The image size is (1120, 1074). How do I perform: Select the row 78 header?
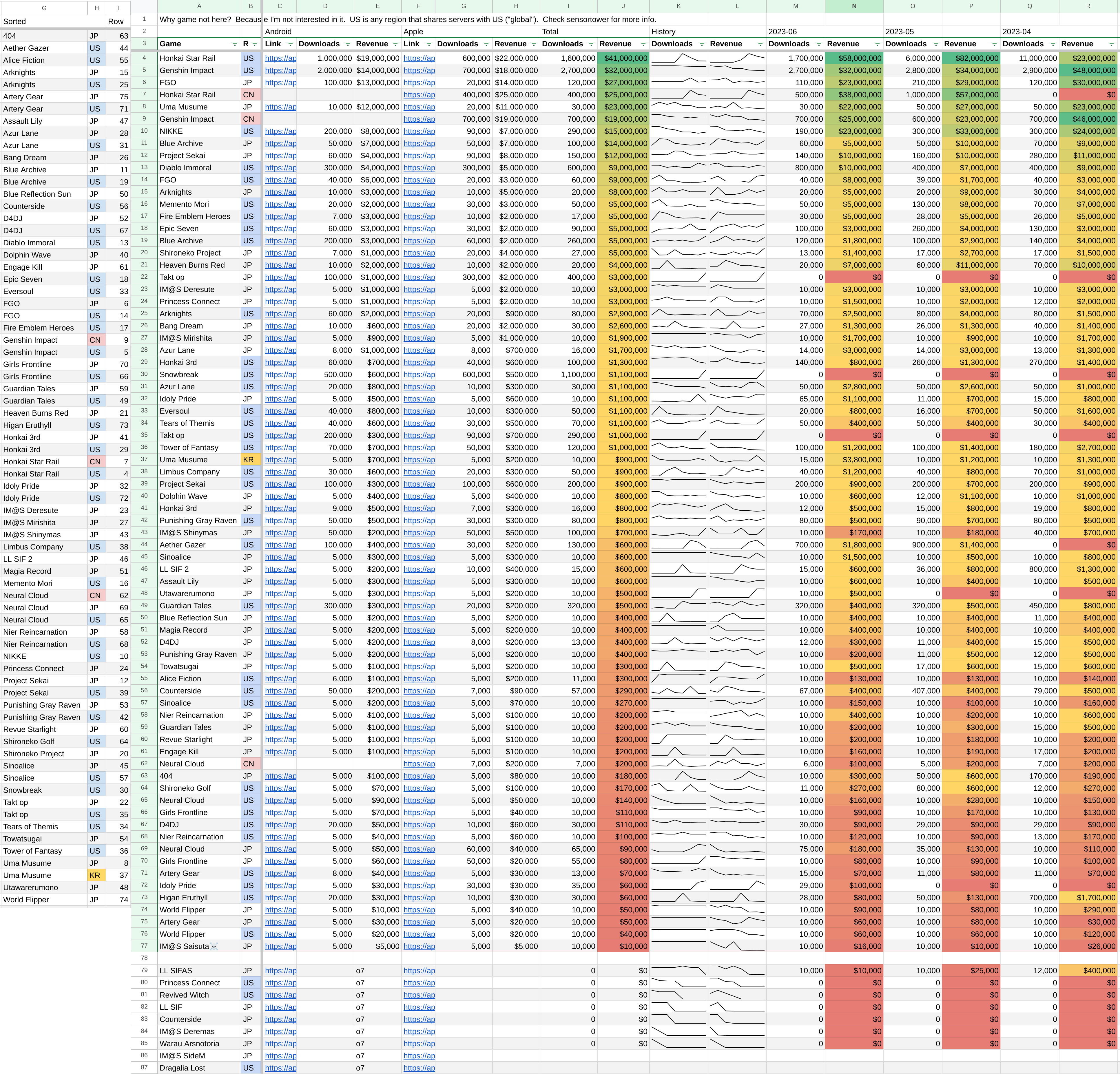(x=144, y=958)
